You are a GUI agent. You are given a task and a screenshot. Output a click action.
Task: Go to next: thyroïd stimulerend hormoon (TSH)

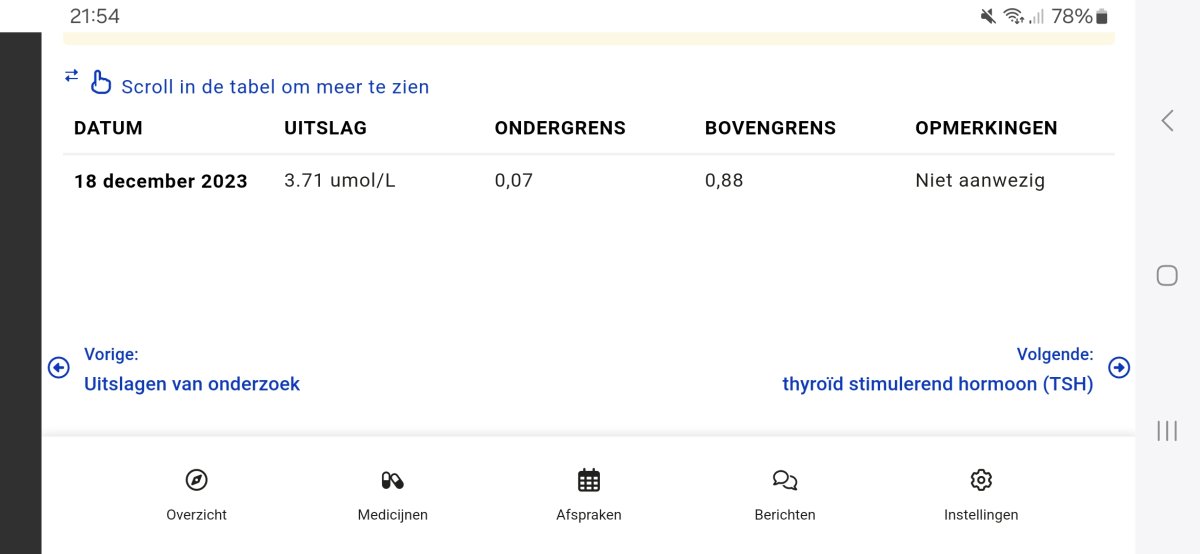937,384
